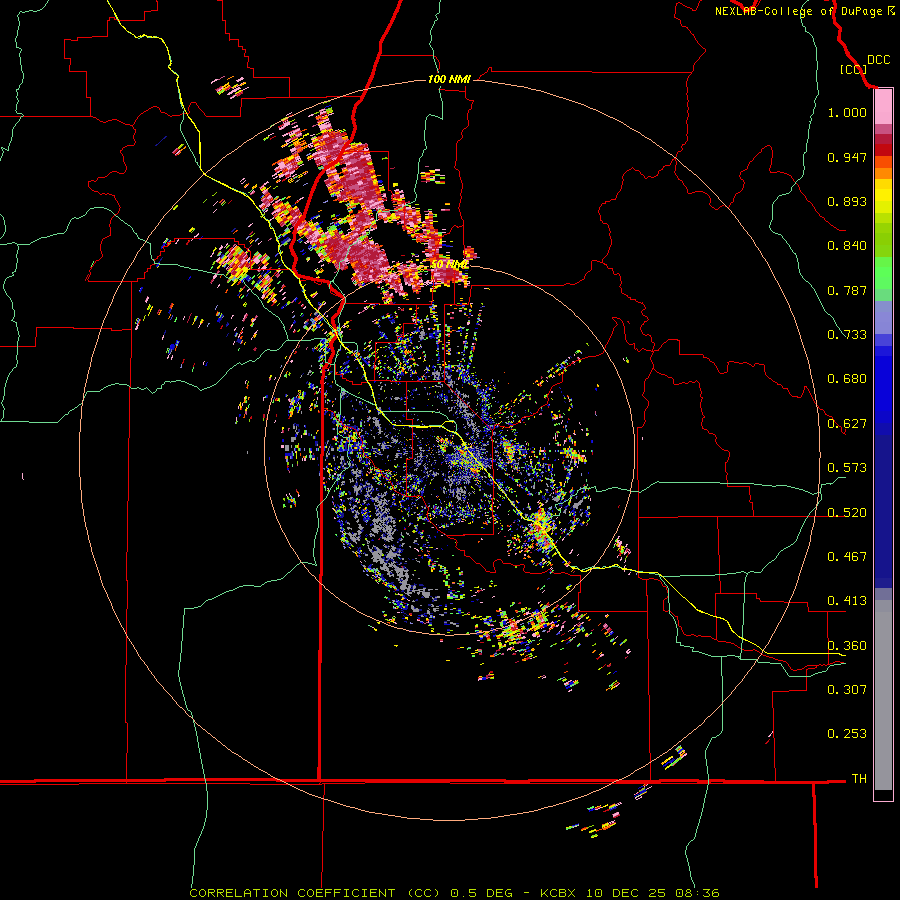Select the 0.413 scale value
This screenshot has height=900, width=900.
(x=847, y=601)
